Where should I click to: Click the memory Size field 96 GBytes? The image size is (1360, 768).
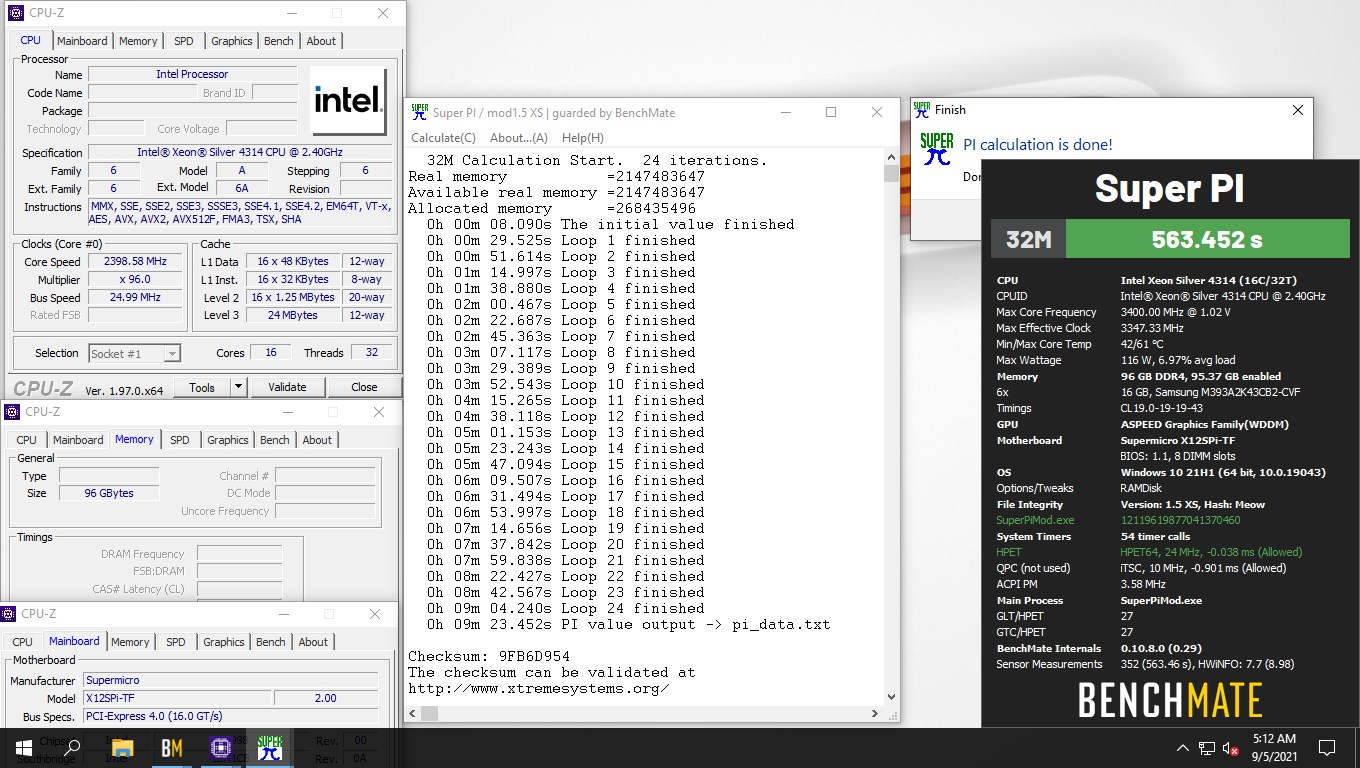tap(108, 493)
